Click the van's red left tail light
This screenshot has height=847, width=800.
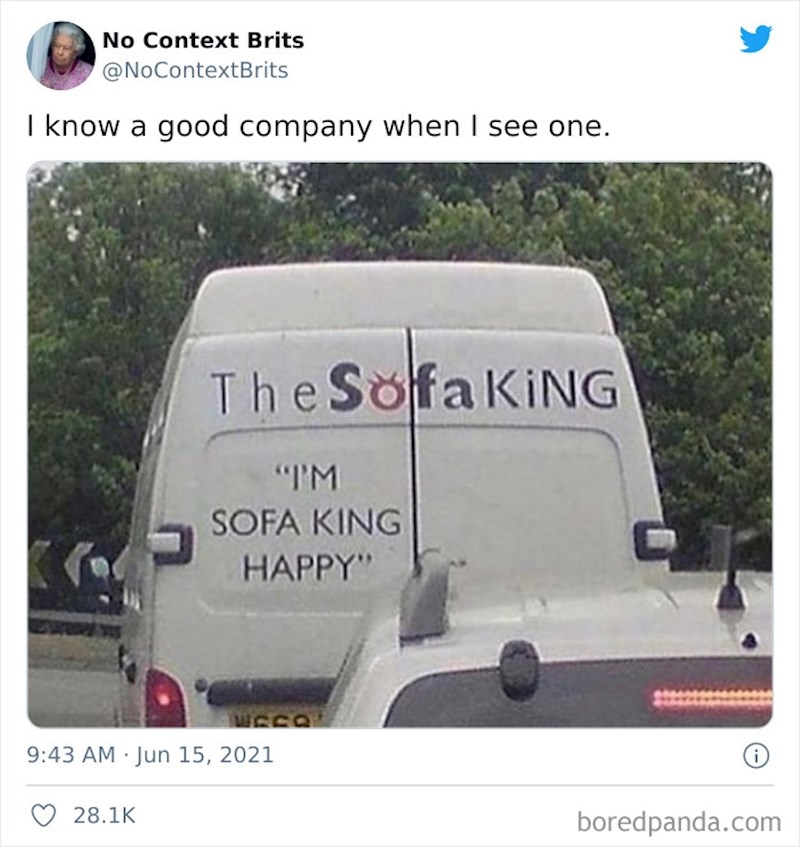coord(163,696)
